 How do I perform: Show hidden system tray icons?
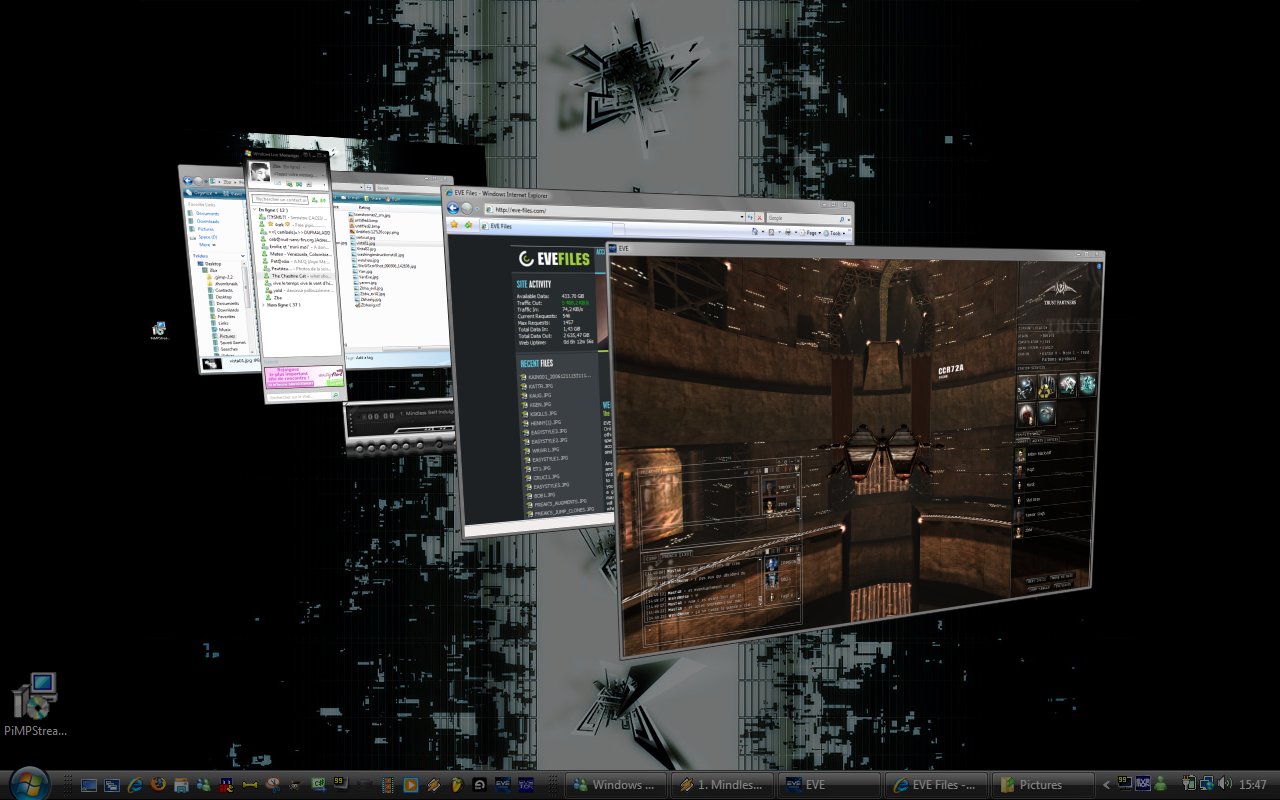click(x=1106, y=785)
